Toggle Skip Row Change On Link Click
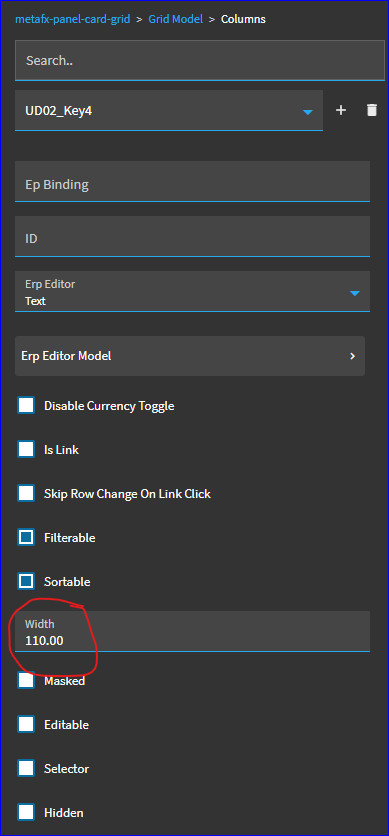 point(26,493)
